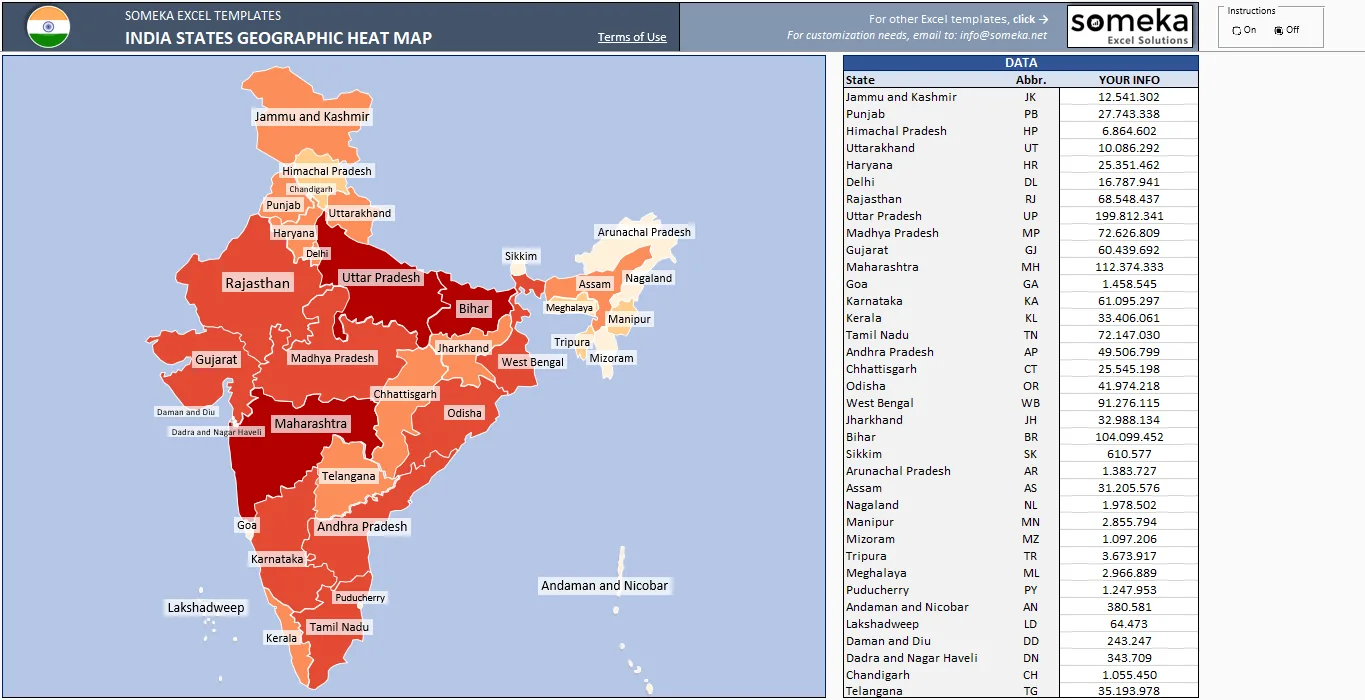This screenshot has width=1365, height=700.
Task: Edit the Jammu and Kashmir value cell
Action: pyautogui.click(x=1128, y=97)
